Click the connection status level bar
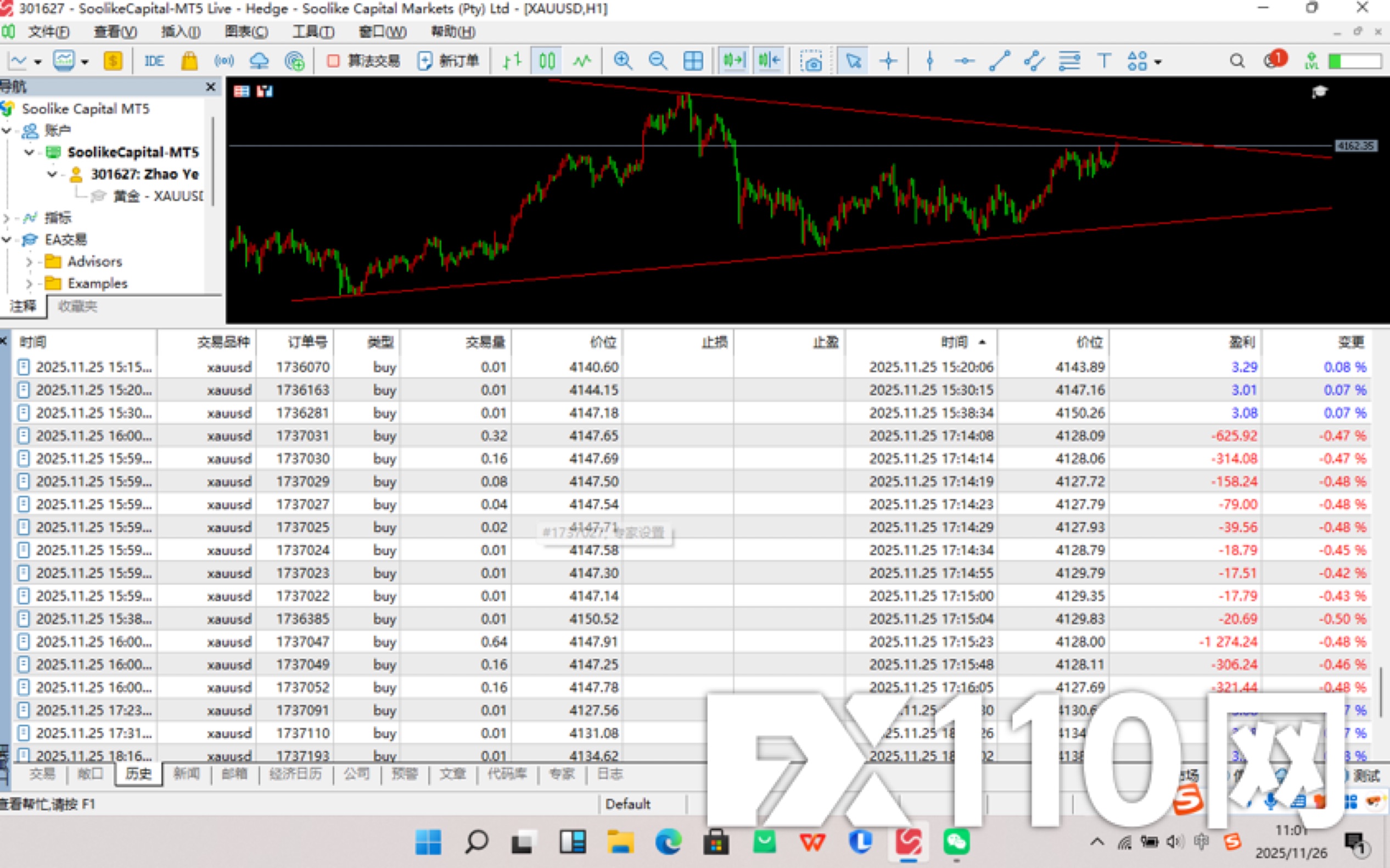 point(1354,61)
